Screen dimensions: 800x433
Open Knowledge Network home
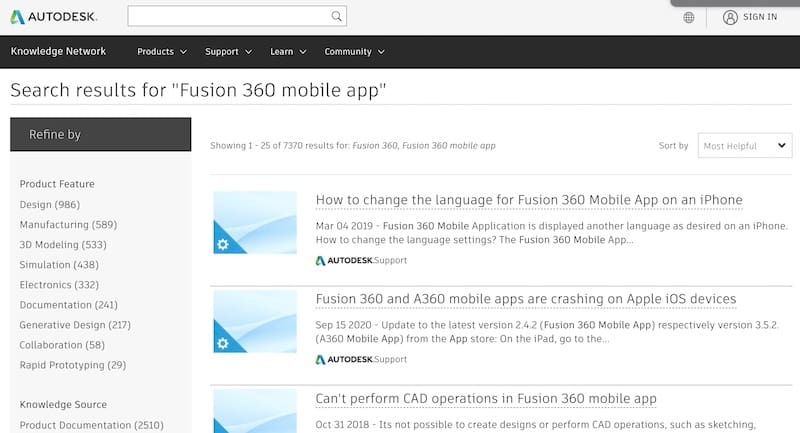coord(58,52)
